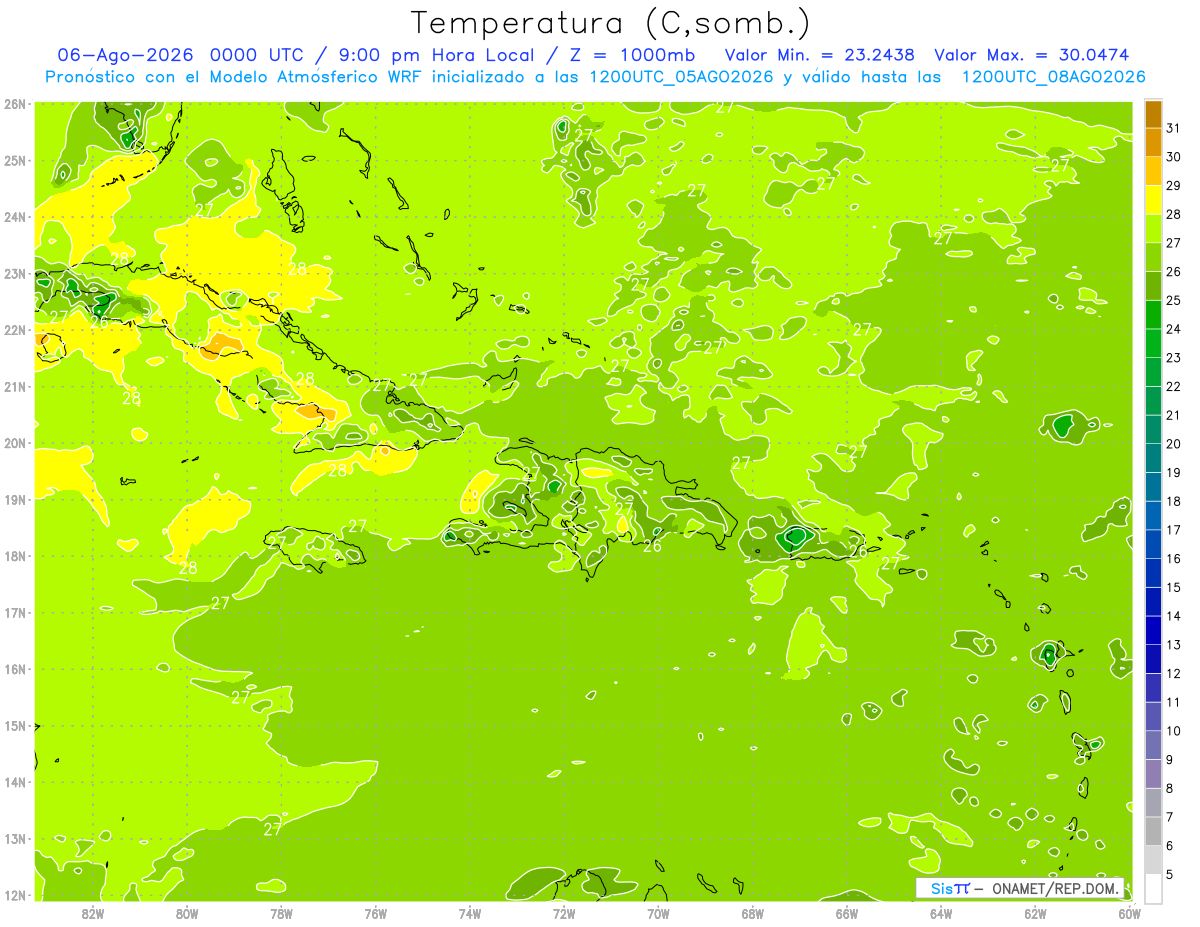1200x927 pixels.
Task: Click the 82W longitude axis label
Action: click(x=92, y=913)
